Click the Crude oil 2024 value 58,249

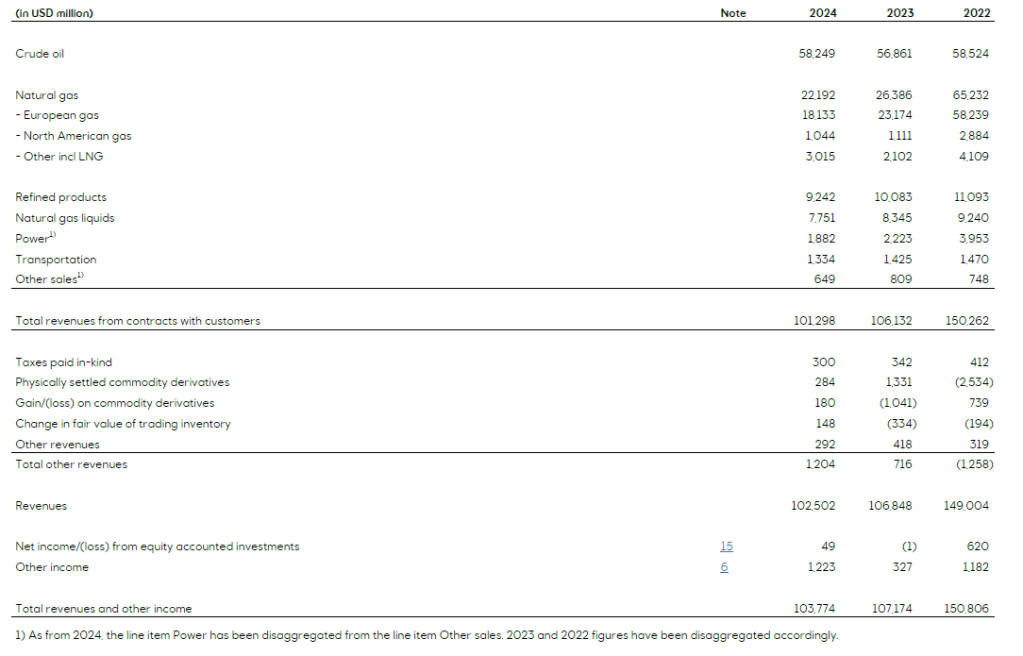coord(817,54)
